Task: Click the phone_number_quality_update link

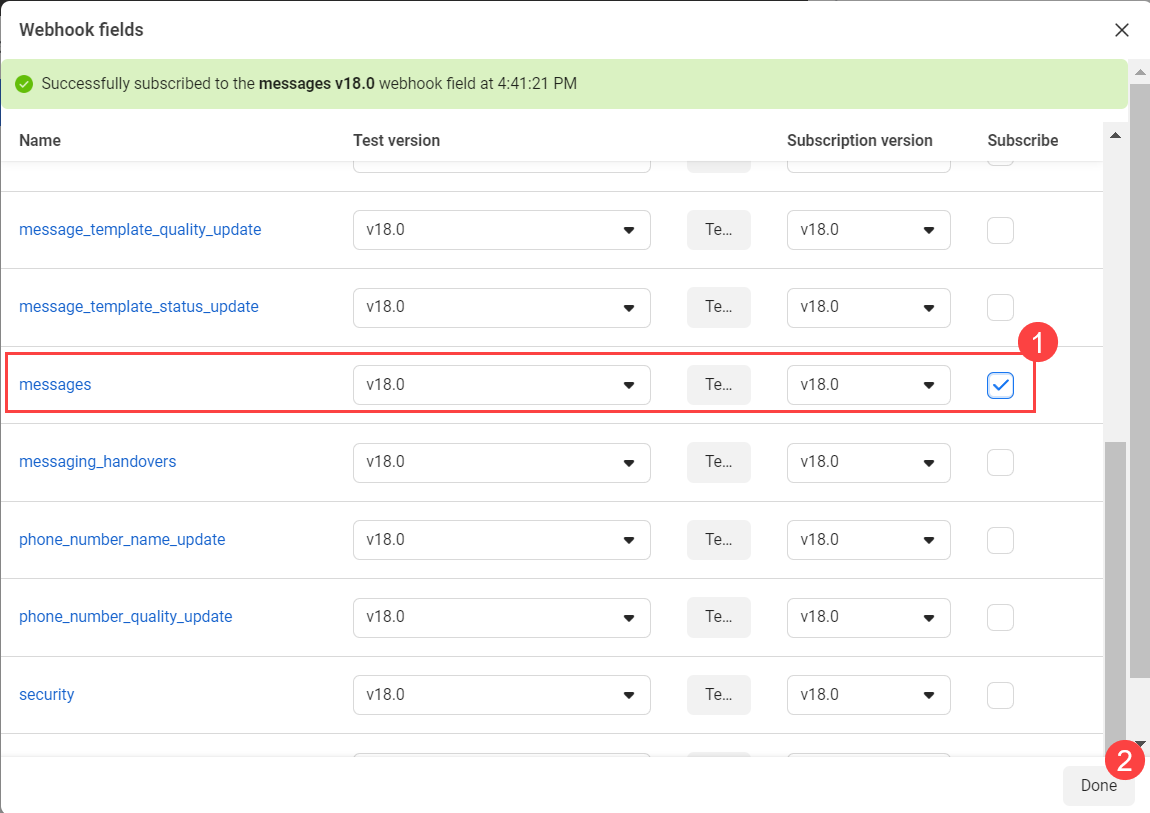Action: tap(125, 616)
